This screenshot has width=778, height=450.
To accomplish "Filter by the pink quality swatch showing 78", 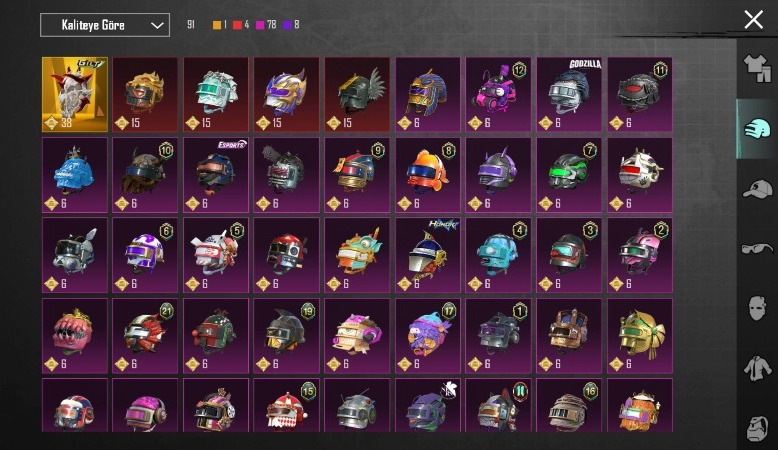I will pyautogui.click(x=259, y=25).
